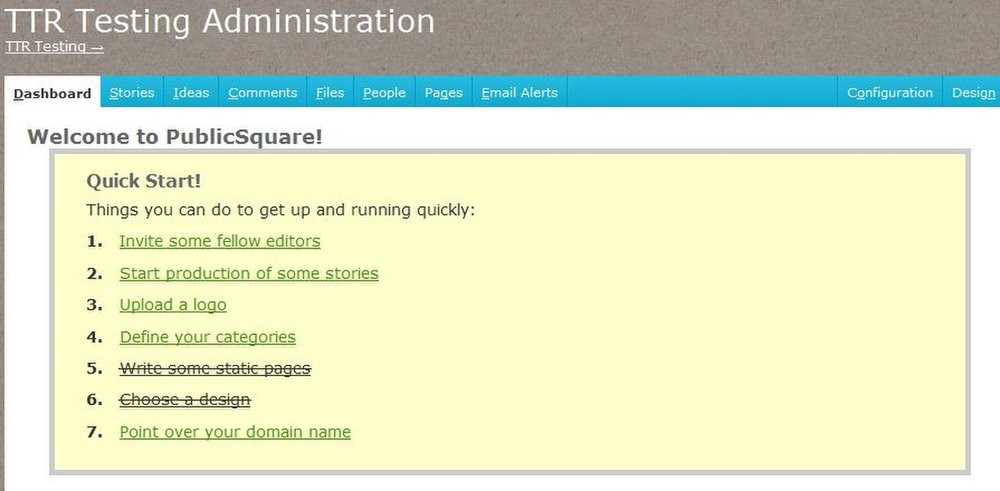Open 'Point over your domain name'
Viewport: 1000px width, 491px height.
coord(235,432)
